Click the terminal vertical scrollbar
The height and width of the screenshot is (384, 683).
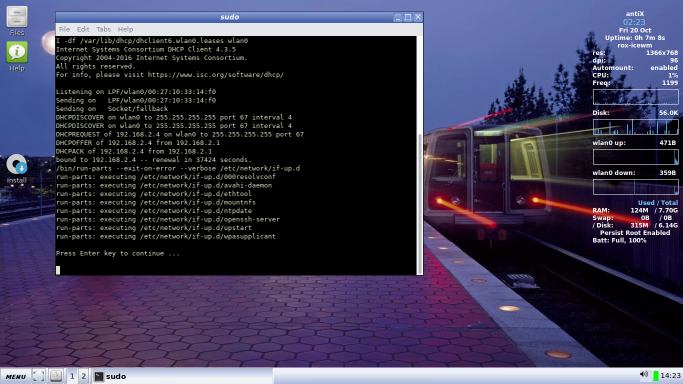pos(420,155)
